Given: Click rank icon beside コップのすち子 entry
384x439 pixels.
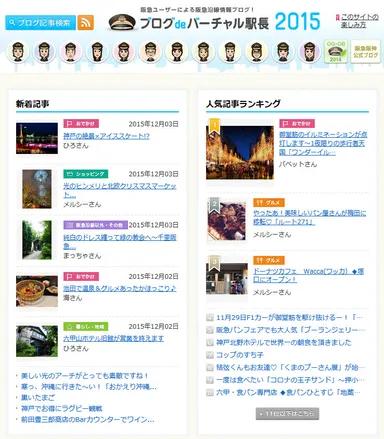Looking at the screenshot, I should coord(210,355).
